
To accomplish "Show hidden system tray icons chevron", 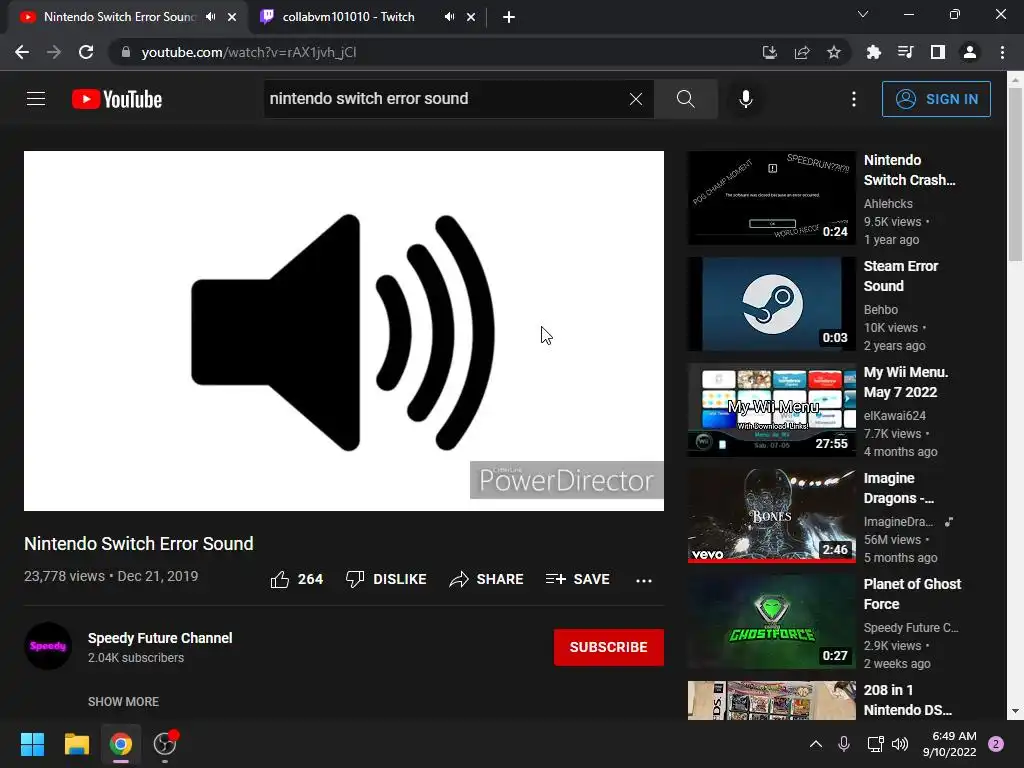I will pos(816,744).
